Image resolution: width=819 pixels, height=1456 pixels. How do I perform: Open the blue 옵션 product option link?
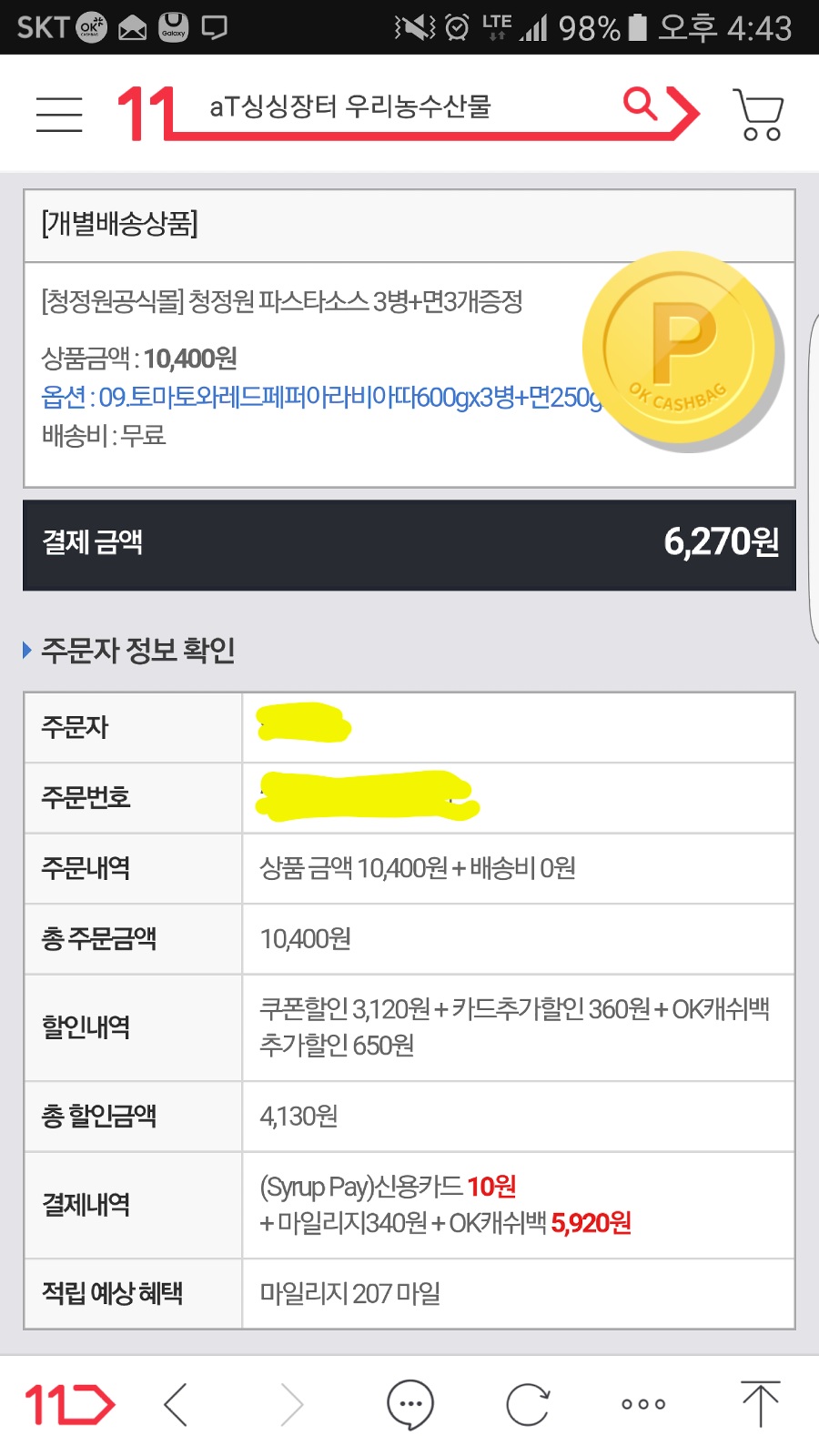pos(318,398)
